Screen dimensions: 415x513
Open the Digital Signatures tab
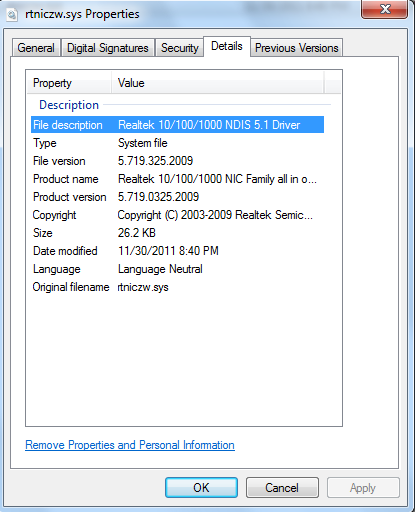tap(108, 48)
